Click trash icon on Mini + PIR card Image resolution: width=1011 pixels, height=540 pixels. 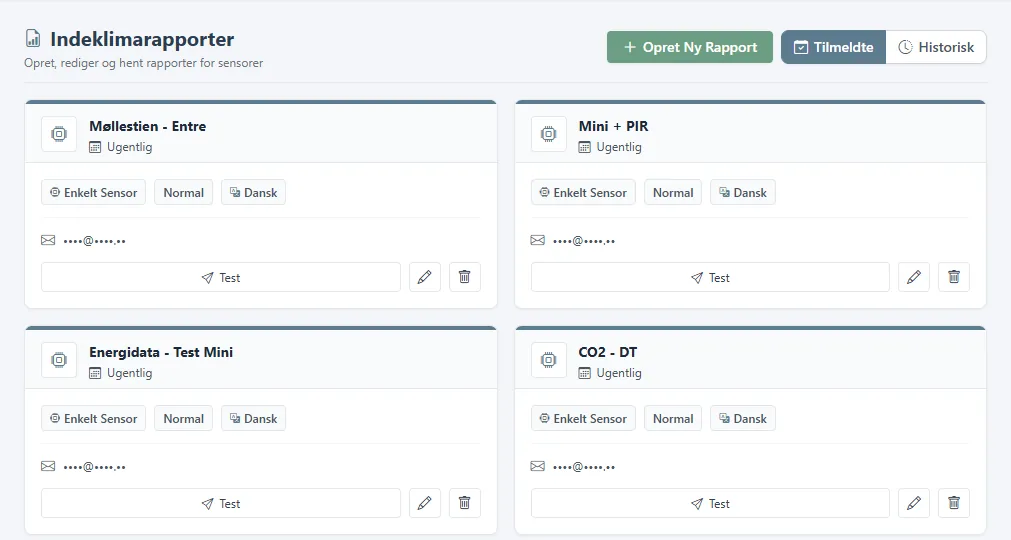coord(954,277)
